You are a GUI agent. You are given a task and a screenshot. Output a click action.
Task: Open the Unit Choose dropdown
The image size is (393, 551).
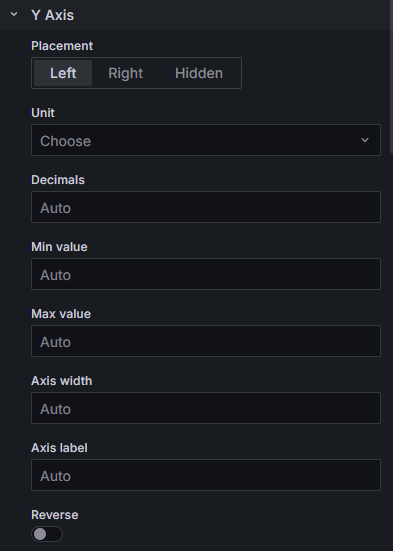(206, 140)
